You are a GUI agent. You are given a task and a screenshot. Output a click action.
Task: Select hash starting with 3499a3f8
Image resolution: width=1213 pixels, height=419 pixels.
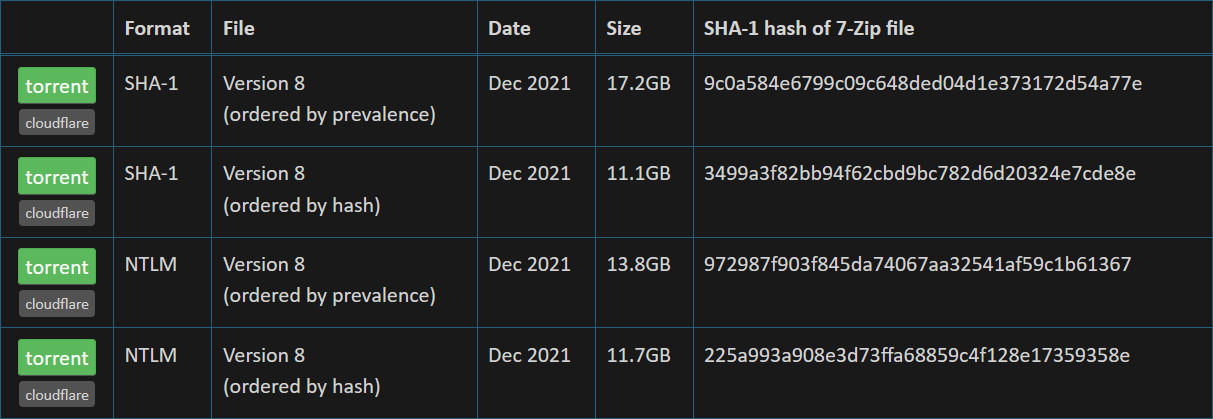(920, 173)
